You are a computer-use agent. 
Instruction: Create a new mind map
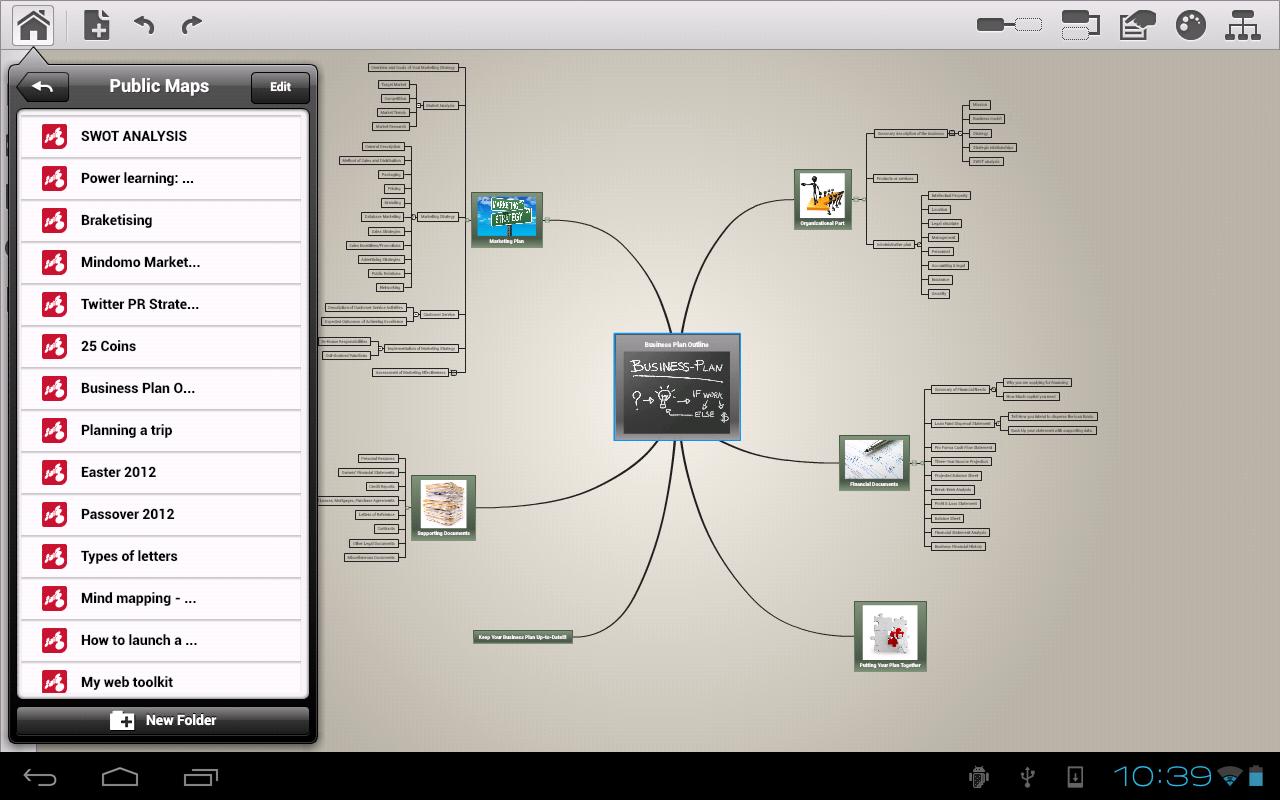[96, 25]
